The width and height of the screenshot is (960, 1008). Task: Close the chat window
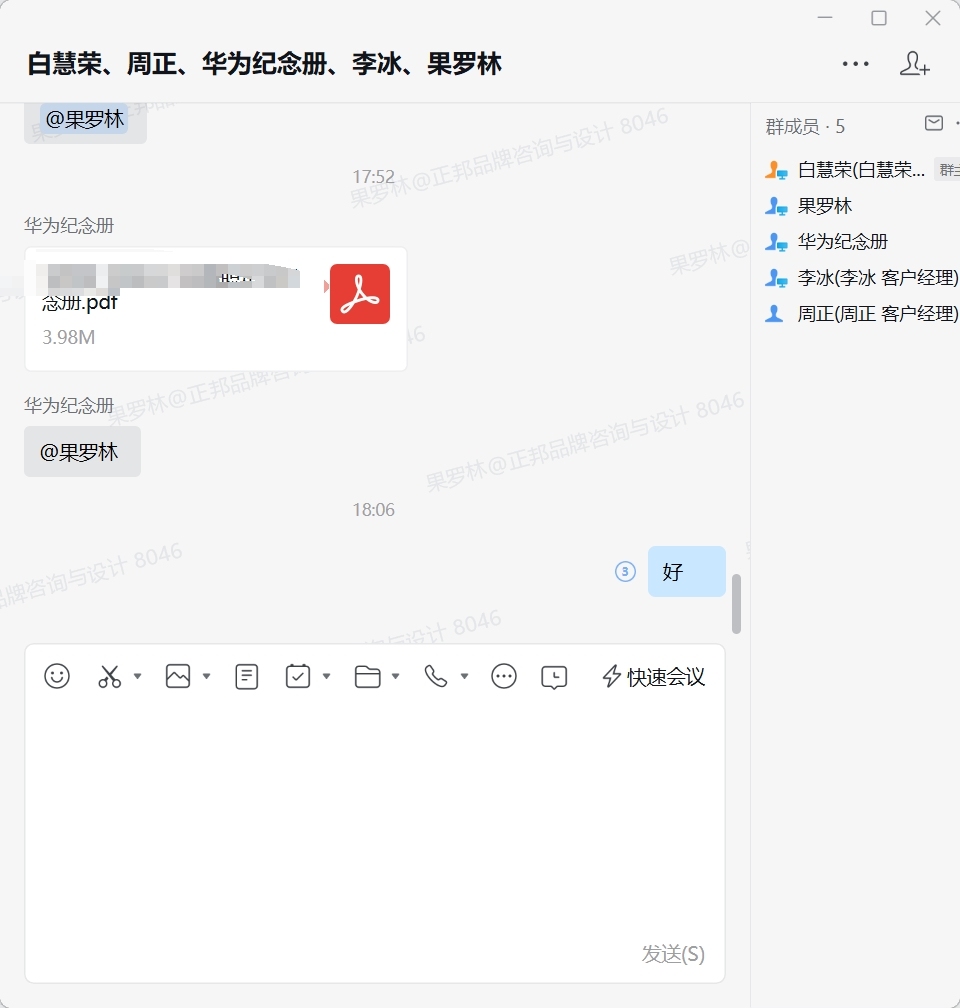point(933,18)
